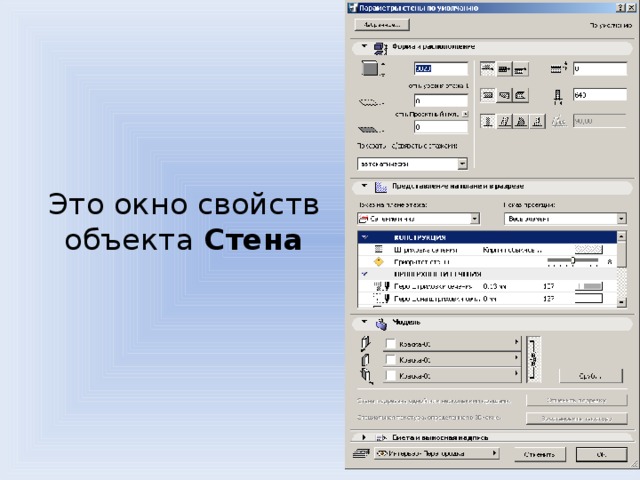Image resolution: width=640 pixels, height=480 pixels.
Task: Select the polygonal wall geometry method icon
Action: tap(520, 69)
